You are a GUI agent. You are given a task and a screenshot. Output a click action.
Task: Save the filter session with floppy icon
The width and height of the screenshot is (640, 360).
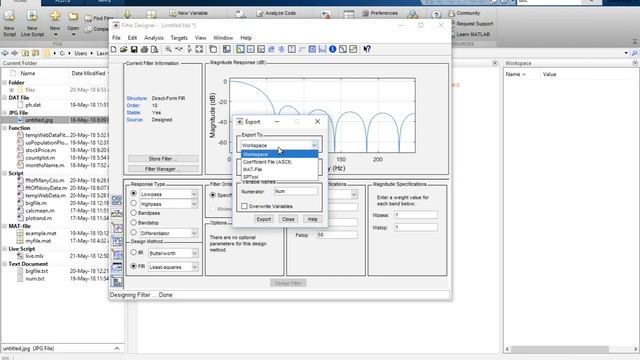click(x=134, y=49)
